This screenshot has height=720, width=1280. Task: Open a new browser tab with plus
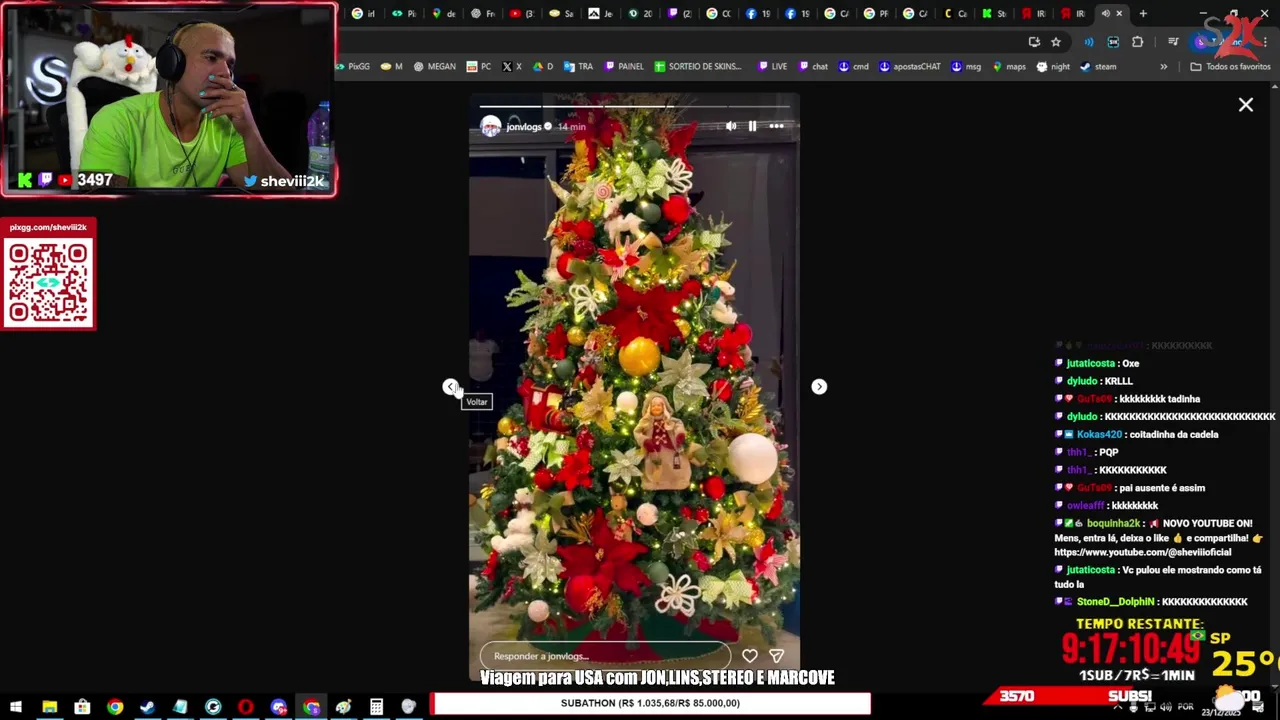1143,14
